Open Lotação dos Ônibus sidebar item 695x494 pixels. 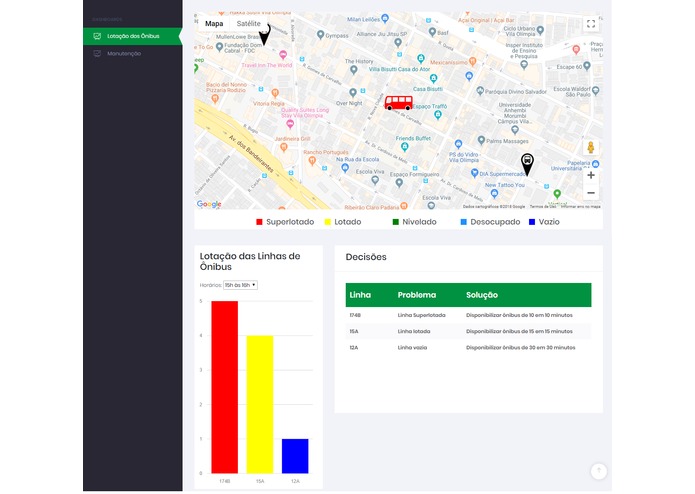132,36
